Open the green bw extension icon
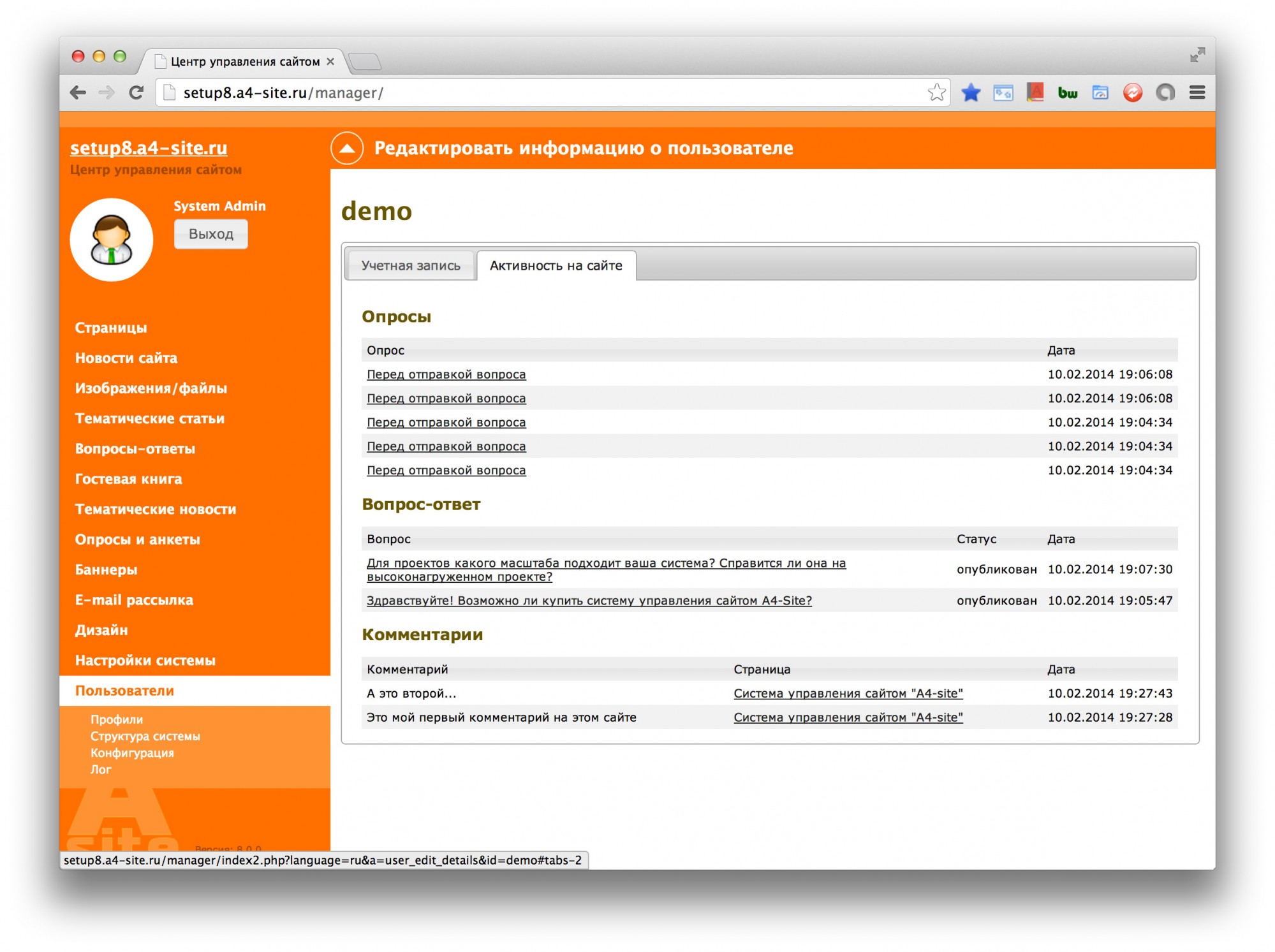The width and height of the screenshot is (1275, 952). click(x=1067, y=93)
